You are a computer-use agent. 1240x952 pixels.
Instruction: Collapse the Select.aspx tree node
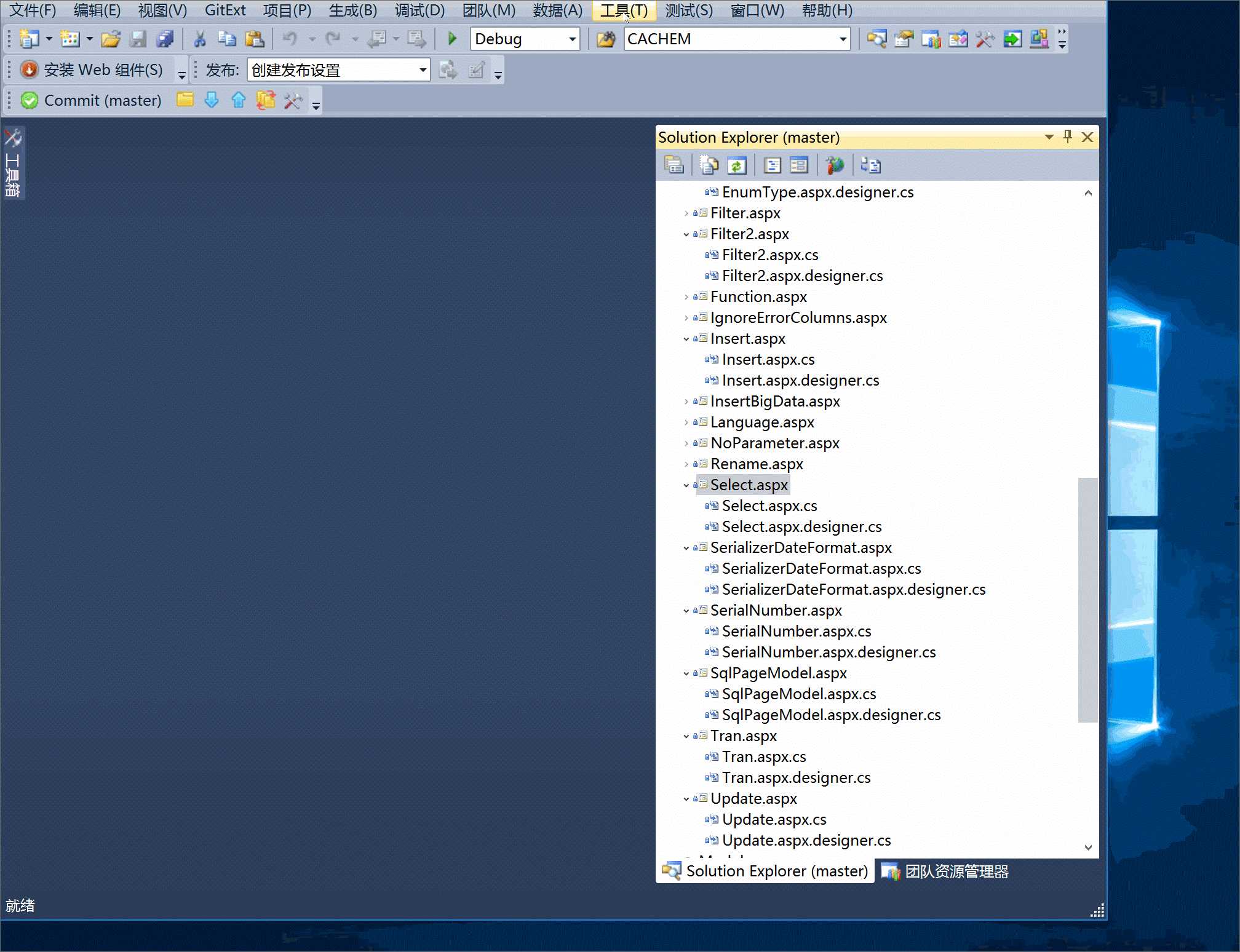(686, 485)
